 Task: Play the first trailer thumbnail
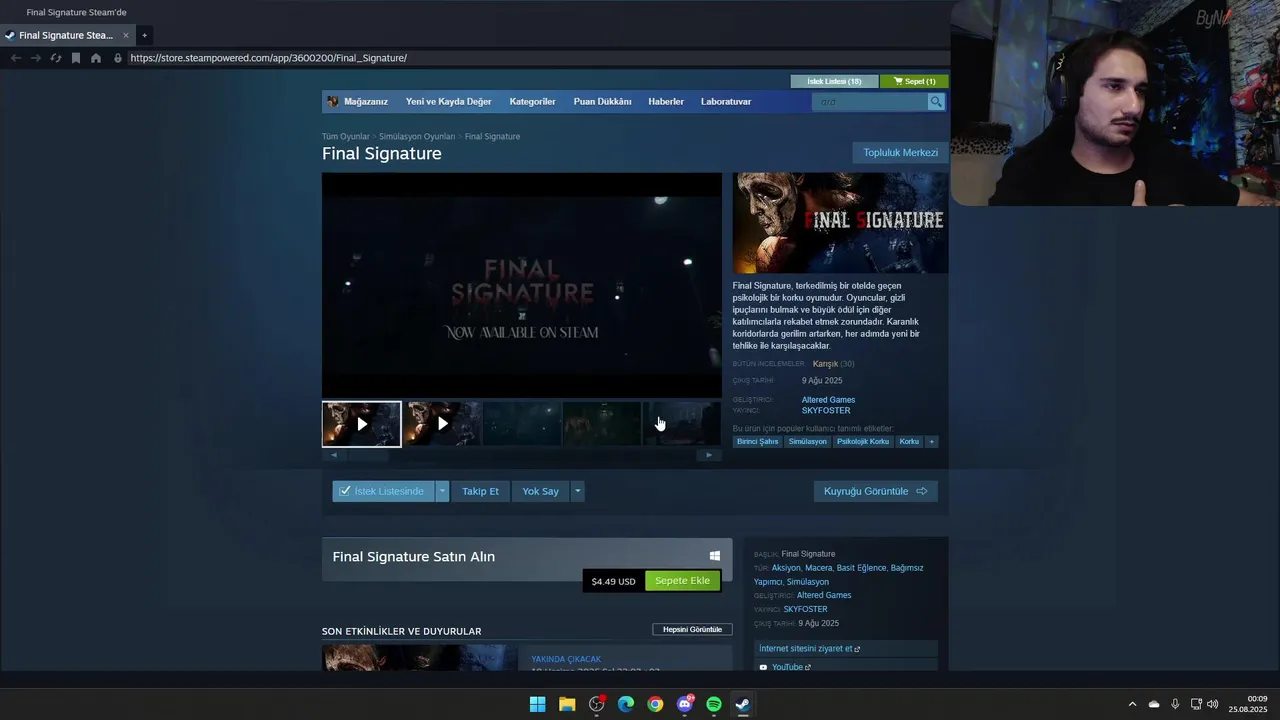click(x=361, y=424)
